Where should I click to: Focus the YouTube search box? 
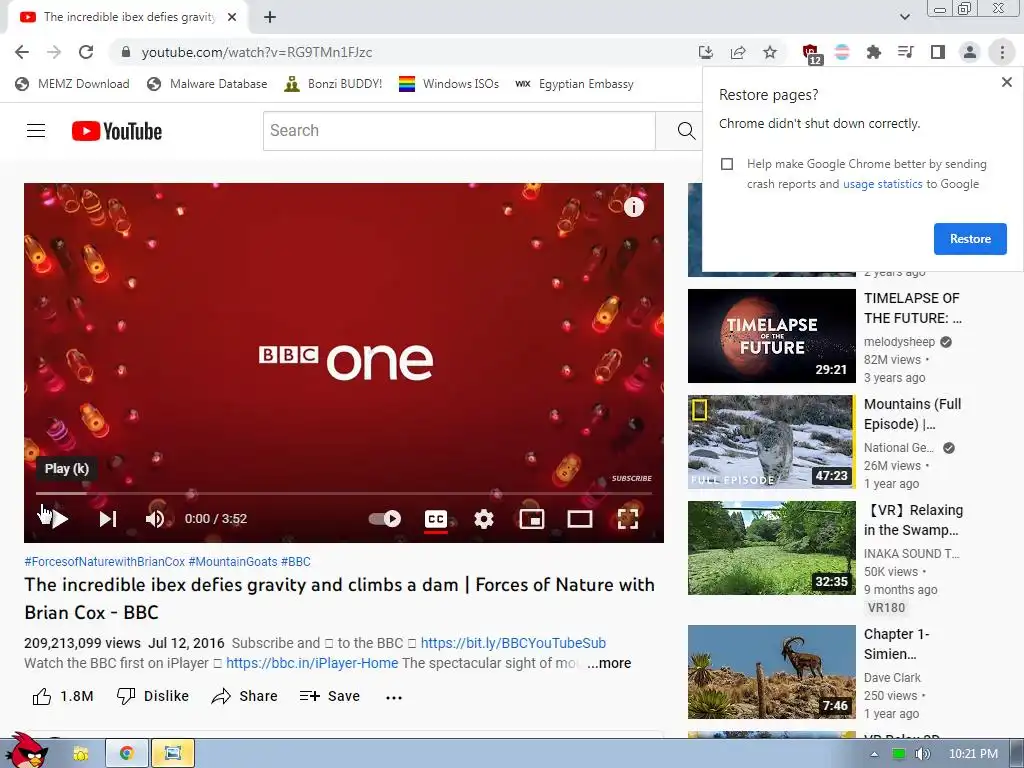[459, 131]
